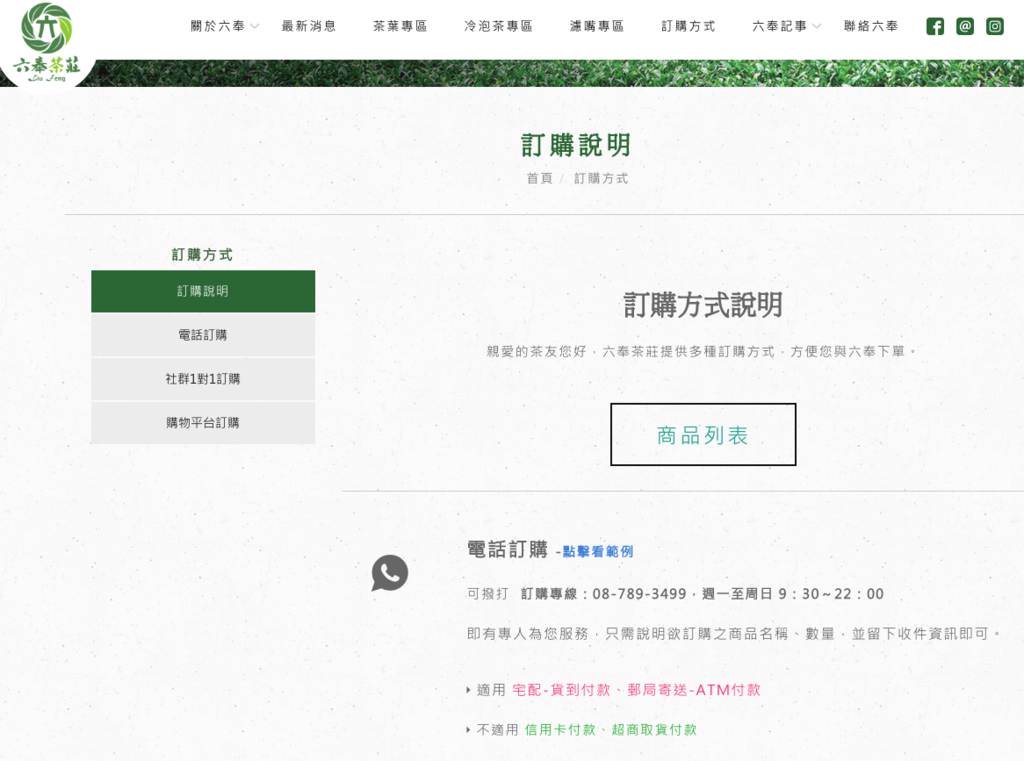Click 訂購方式 in the top menu
This screenshot has width=1024, height=761.
(x=688, y=27)
